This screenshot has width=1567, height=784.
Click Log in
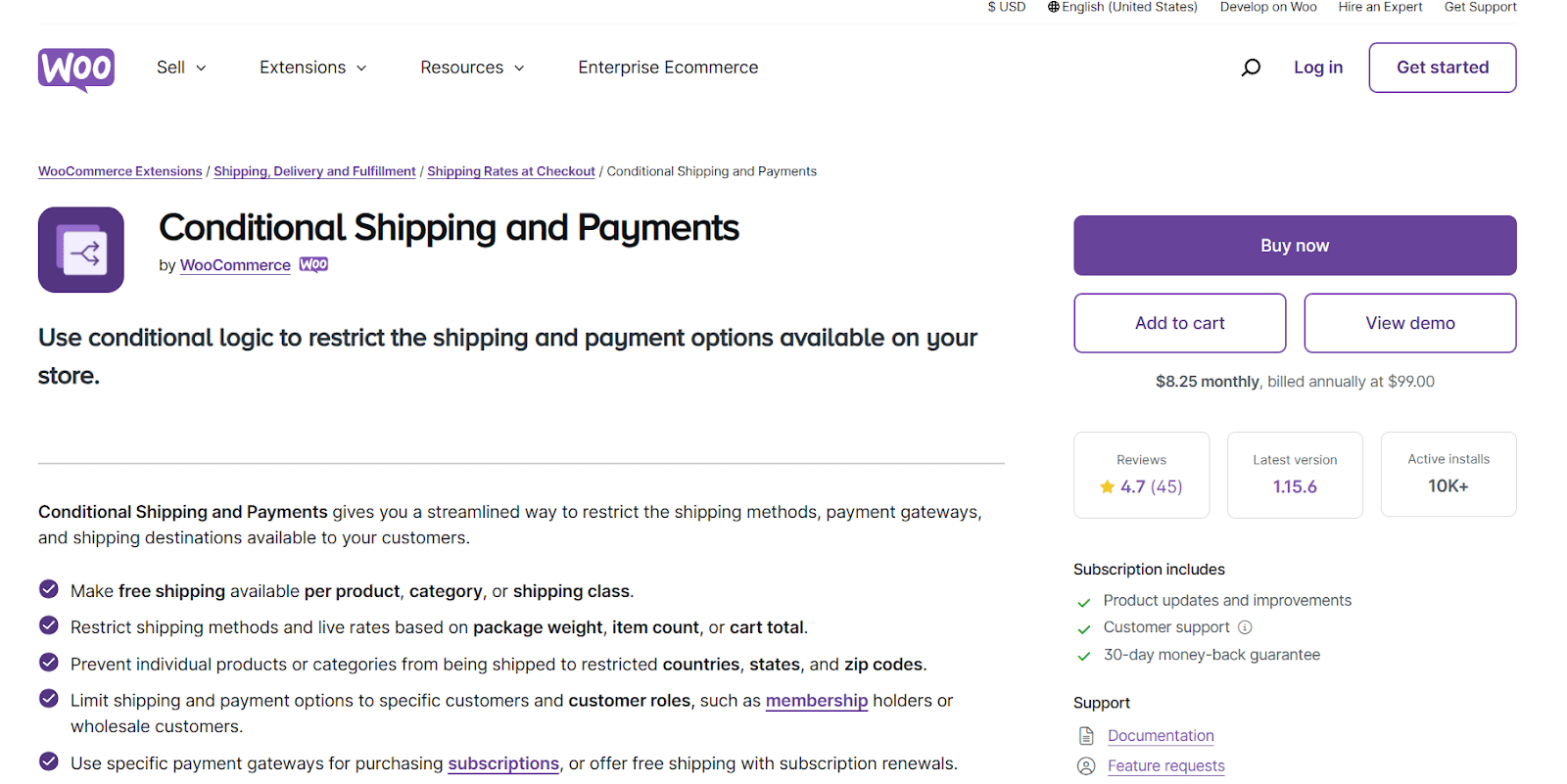1318,68
